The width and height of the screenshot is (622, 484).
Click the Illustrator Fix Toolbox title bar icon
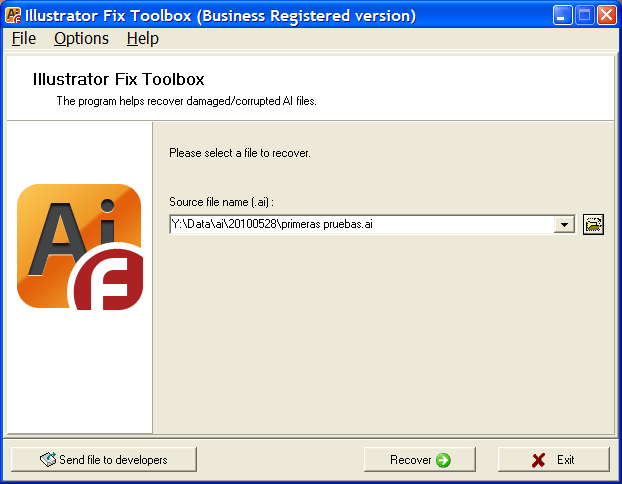click(13, 15)
